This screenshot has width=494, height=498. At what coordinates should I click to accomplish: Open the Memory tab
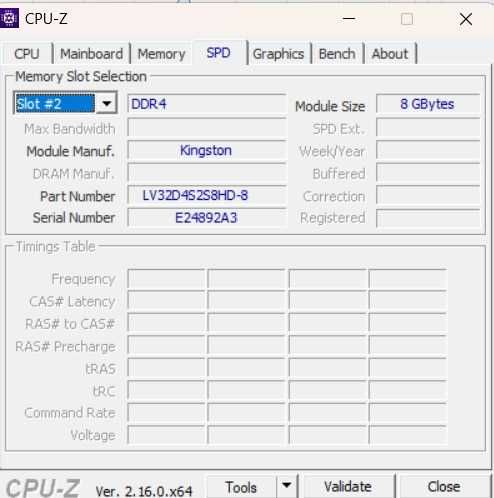click(161, 54)
